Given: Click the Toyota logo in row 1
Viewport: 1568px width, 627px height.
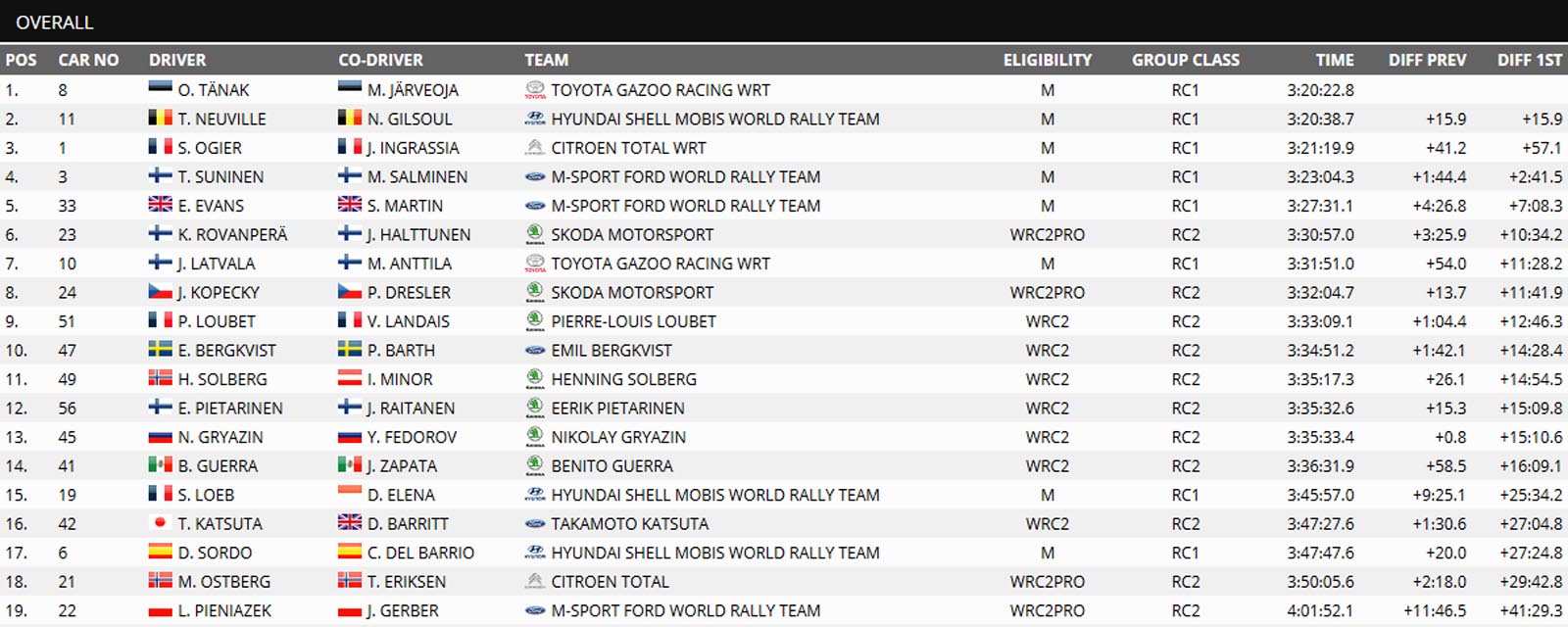Looking at the screenshot, I should [x=535, y=90].
